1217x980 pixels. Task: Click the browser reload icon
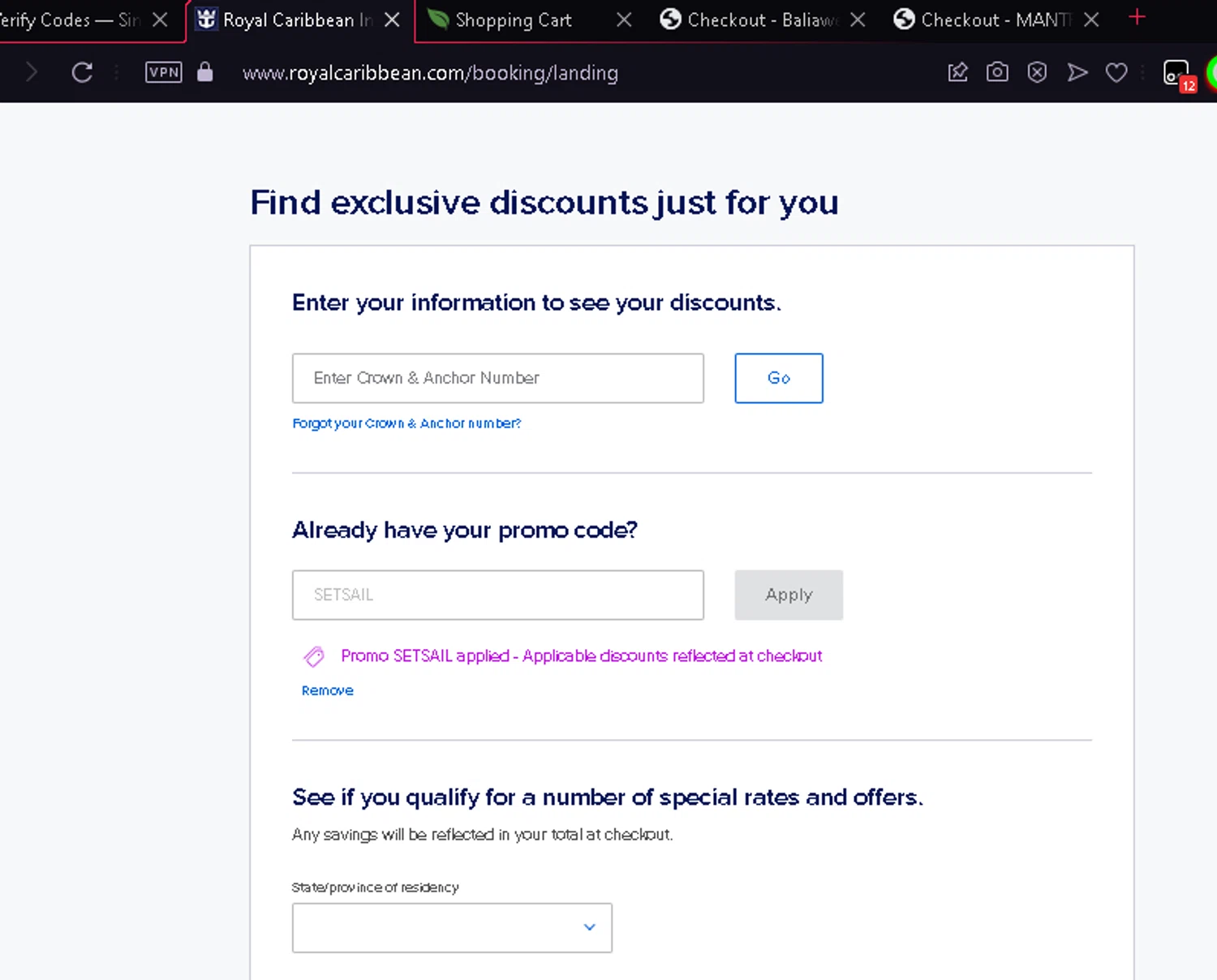(x=82, y=73)
